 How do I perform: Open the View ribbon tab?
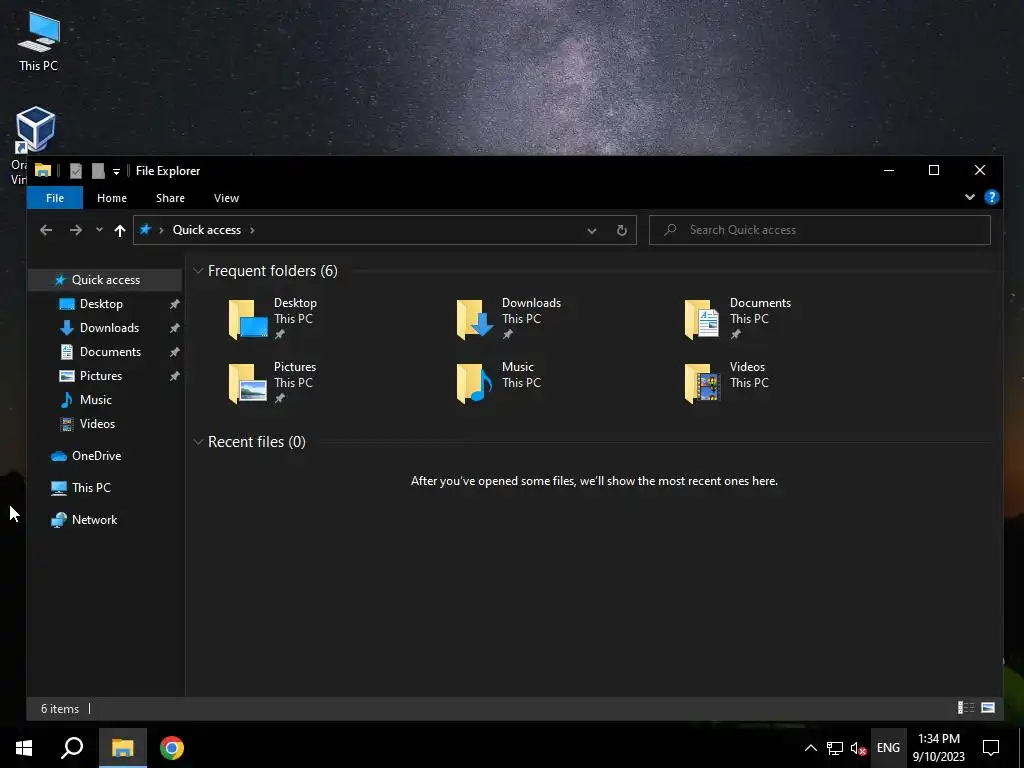pyautogui.click(x=226, y=198)
